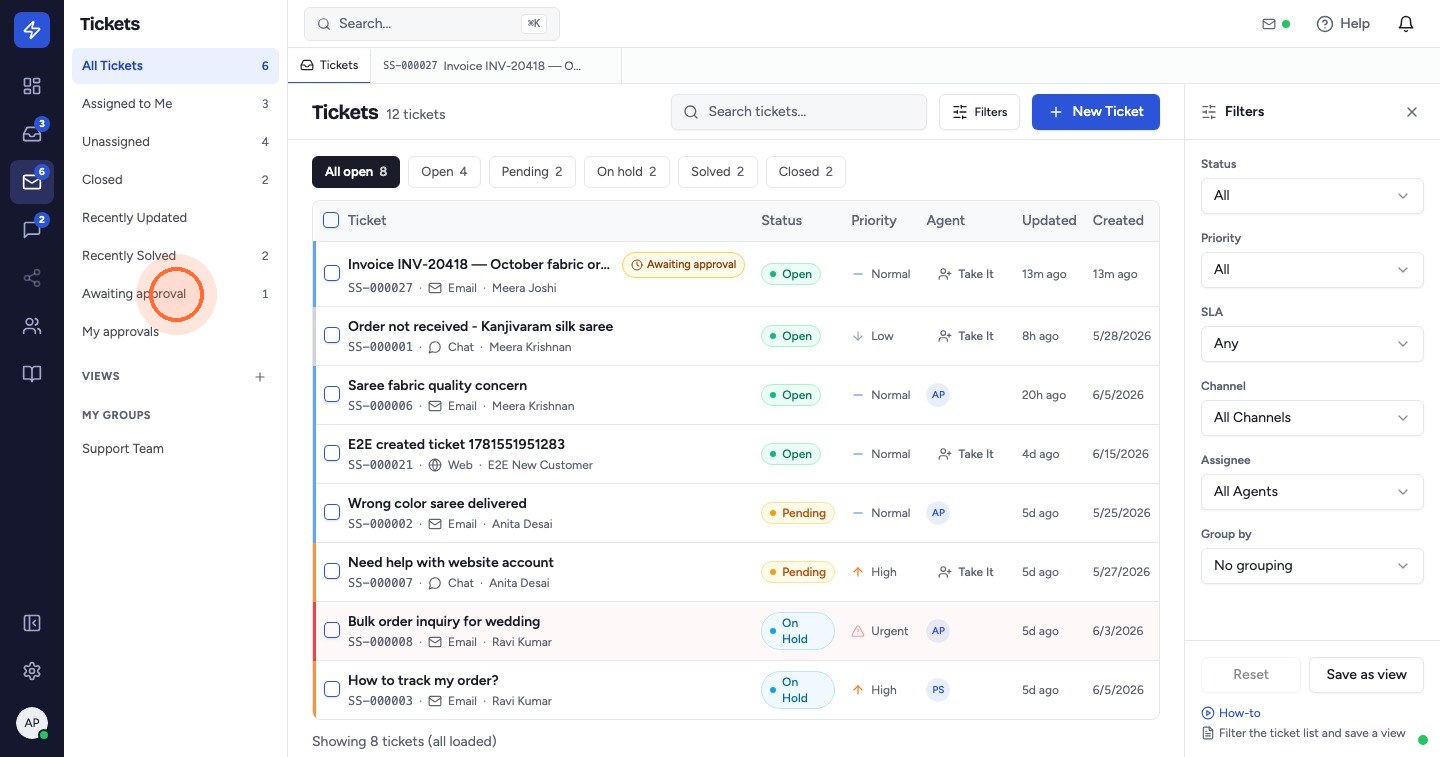1440x757 pixels.
Task: Switch to the SS-000027 Invoice tab
Action: click(x=495, y=65)
